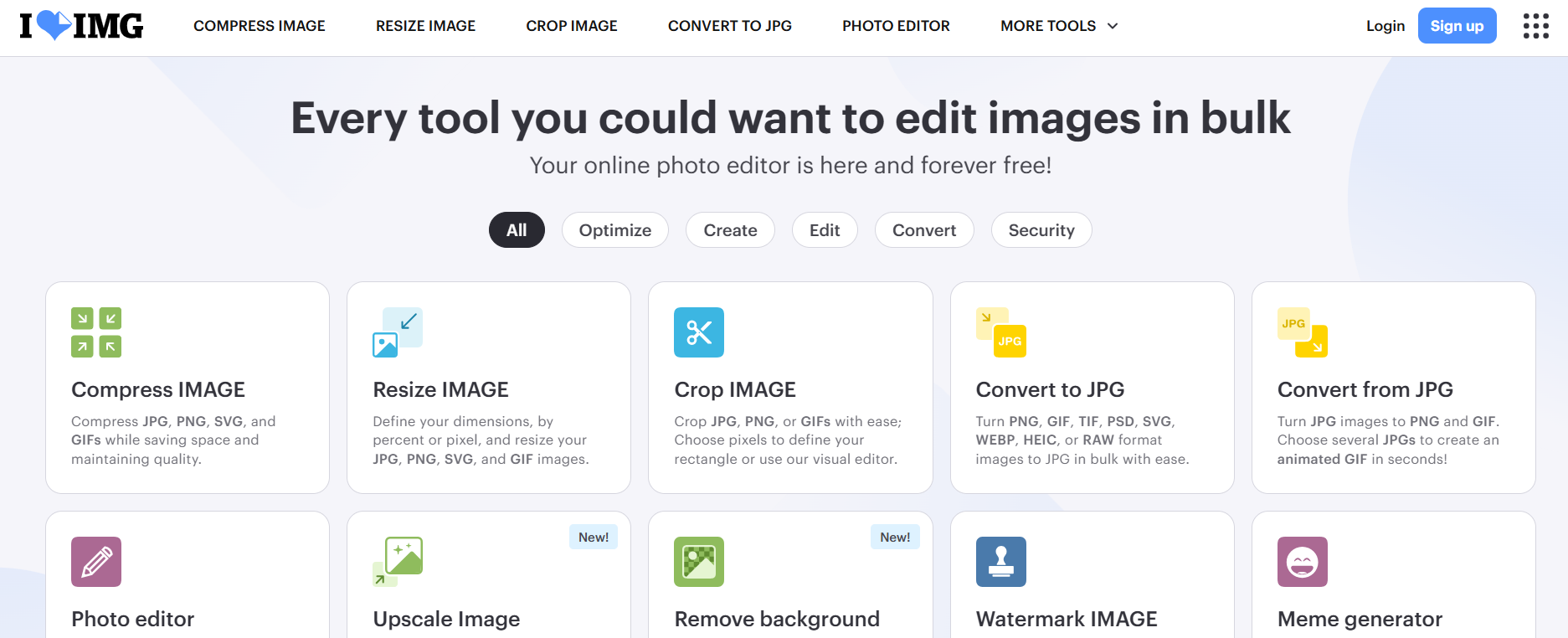Select the Remove background icon
1568x638 pixels.
(x=699, y=562)
